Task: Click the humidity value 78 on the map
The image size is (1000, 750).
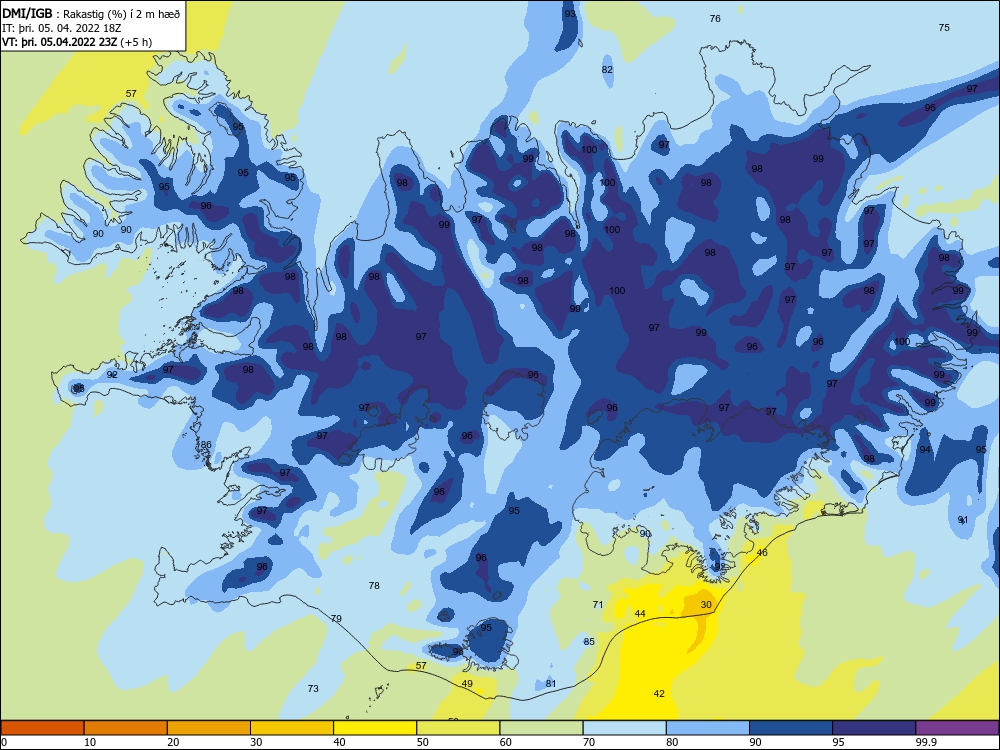Action: coord(374,585)
